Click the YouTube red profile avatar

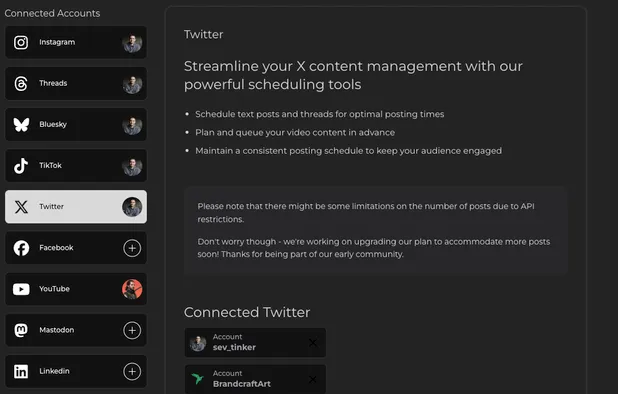coord(132,289)
